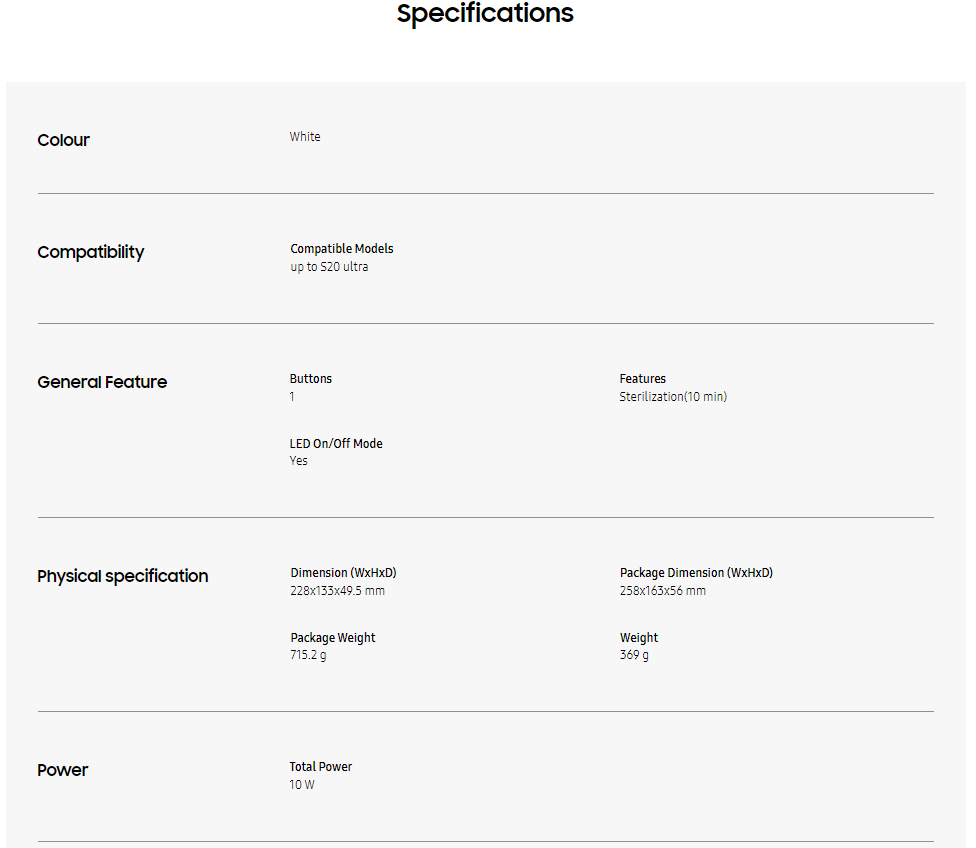The image size is (976, 848).
Task: Select 'up to S20 ultra' text
Action: click(329, 267)
